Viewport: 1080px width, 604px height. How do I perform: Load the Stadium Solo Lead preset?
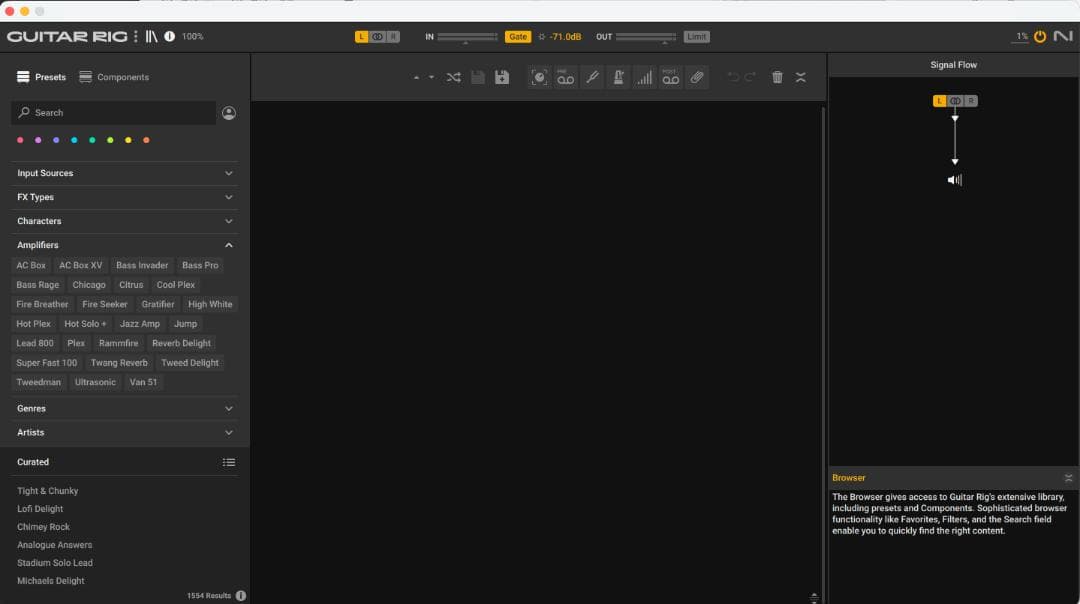coord(55,563)
